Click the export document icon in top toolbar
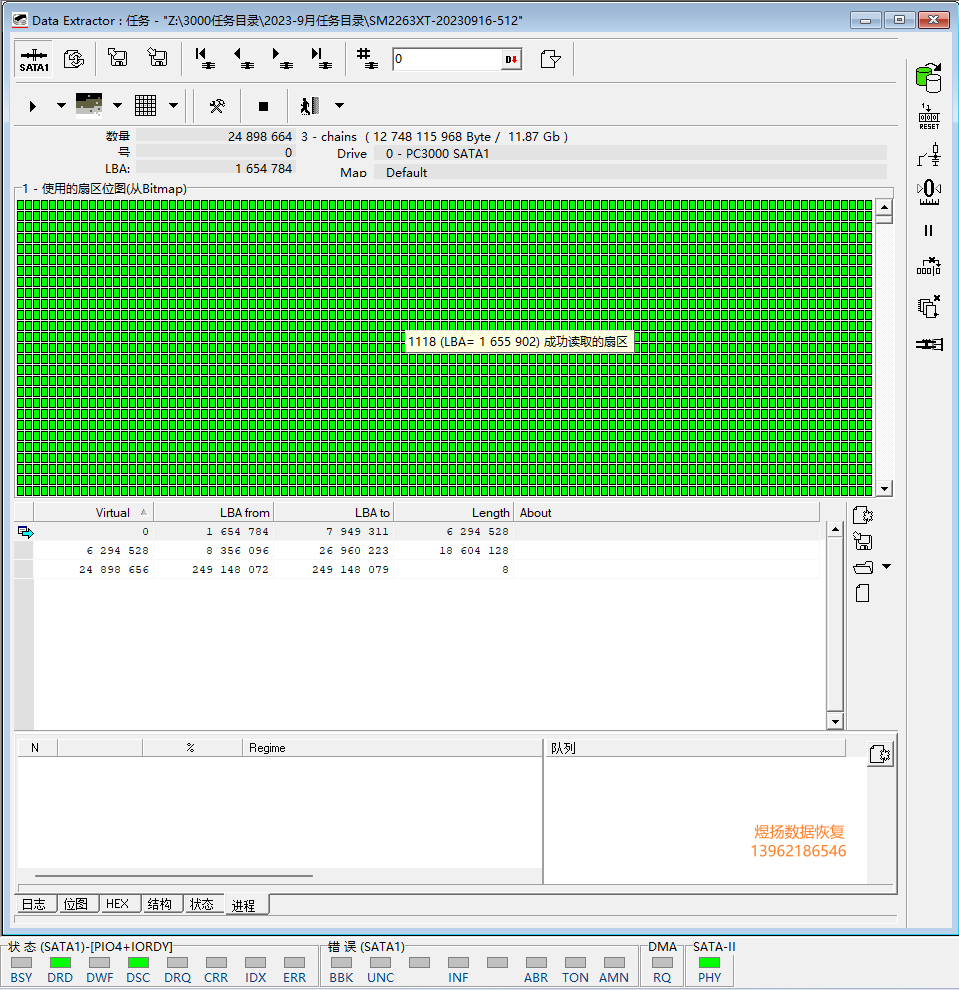 point(551,59)
